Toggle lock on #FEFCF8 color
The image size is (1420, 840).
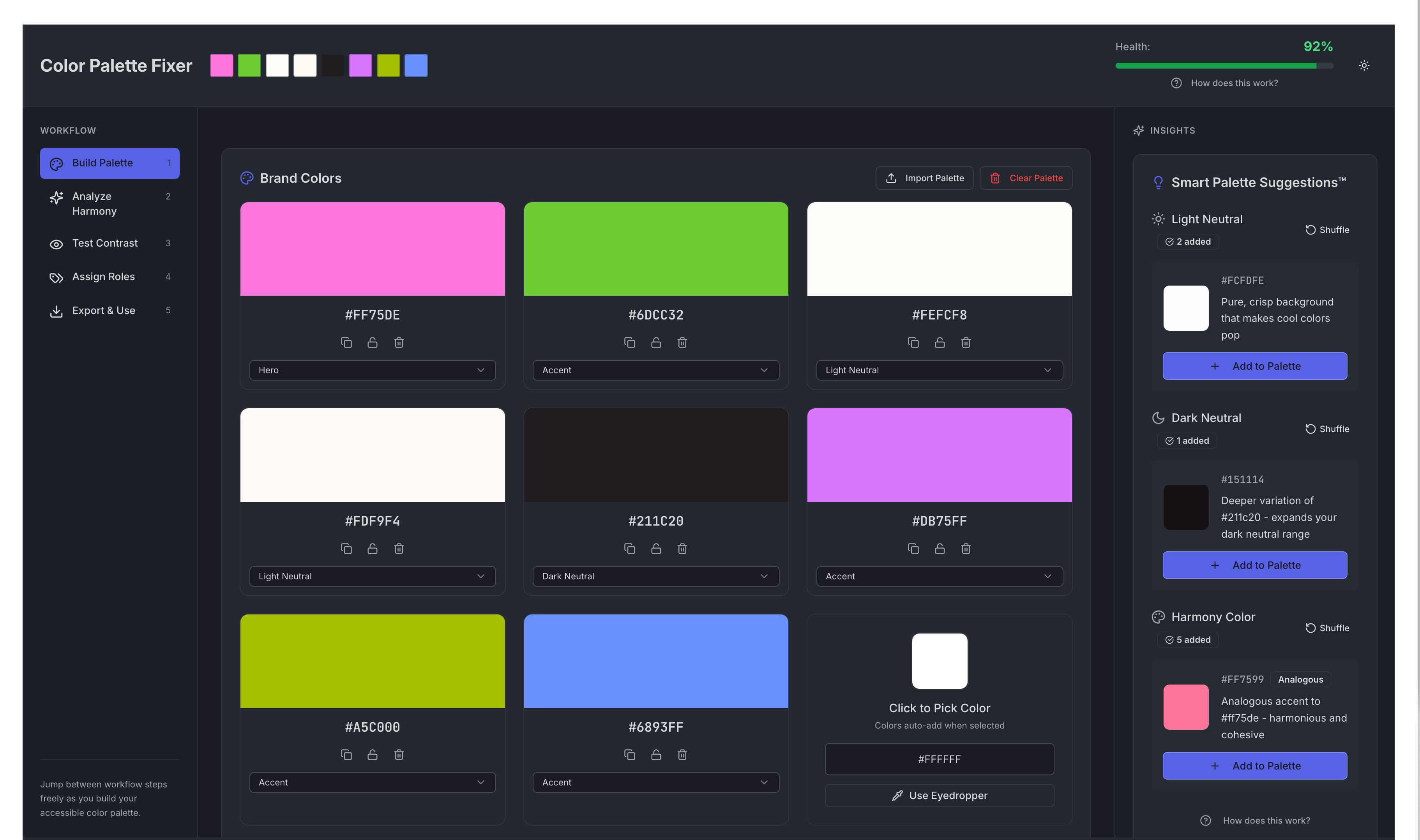[940, 342]
